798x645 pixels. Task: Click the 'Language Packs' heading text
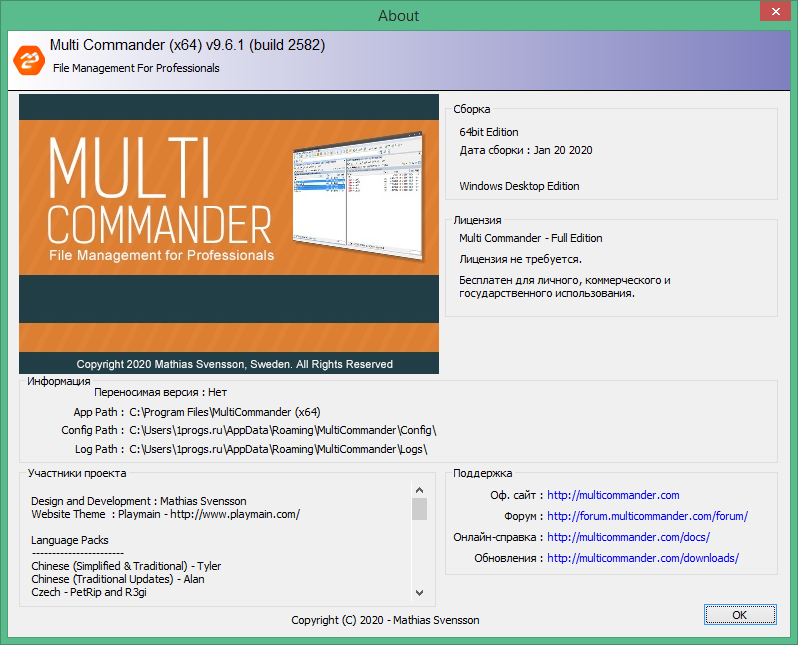coord(70,540)
